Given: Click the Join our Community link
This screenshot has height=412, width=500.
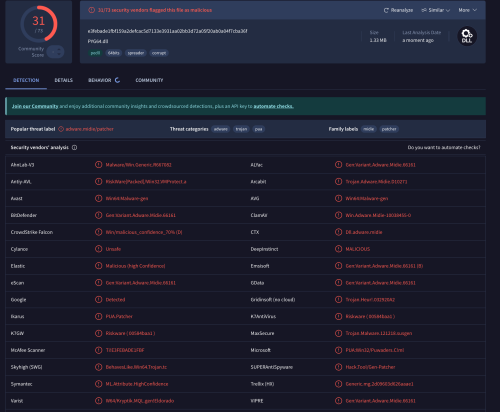Looking at the screenshot, I should pyautogui.click(x=35, y=106).
